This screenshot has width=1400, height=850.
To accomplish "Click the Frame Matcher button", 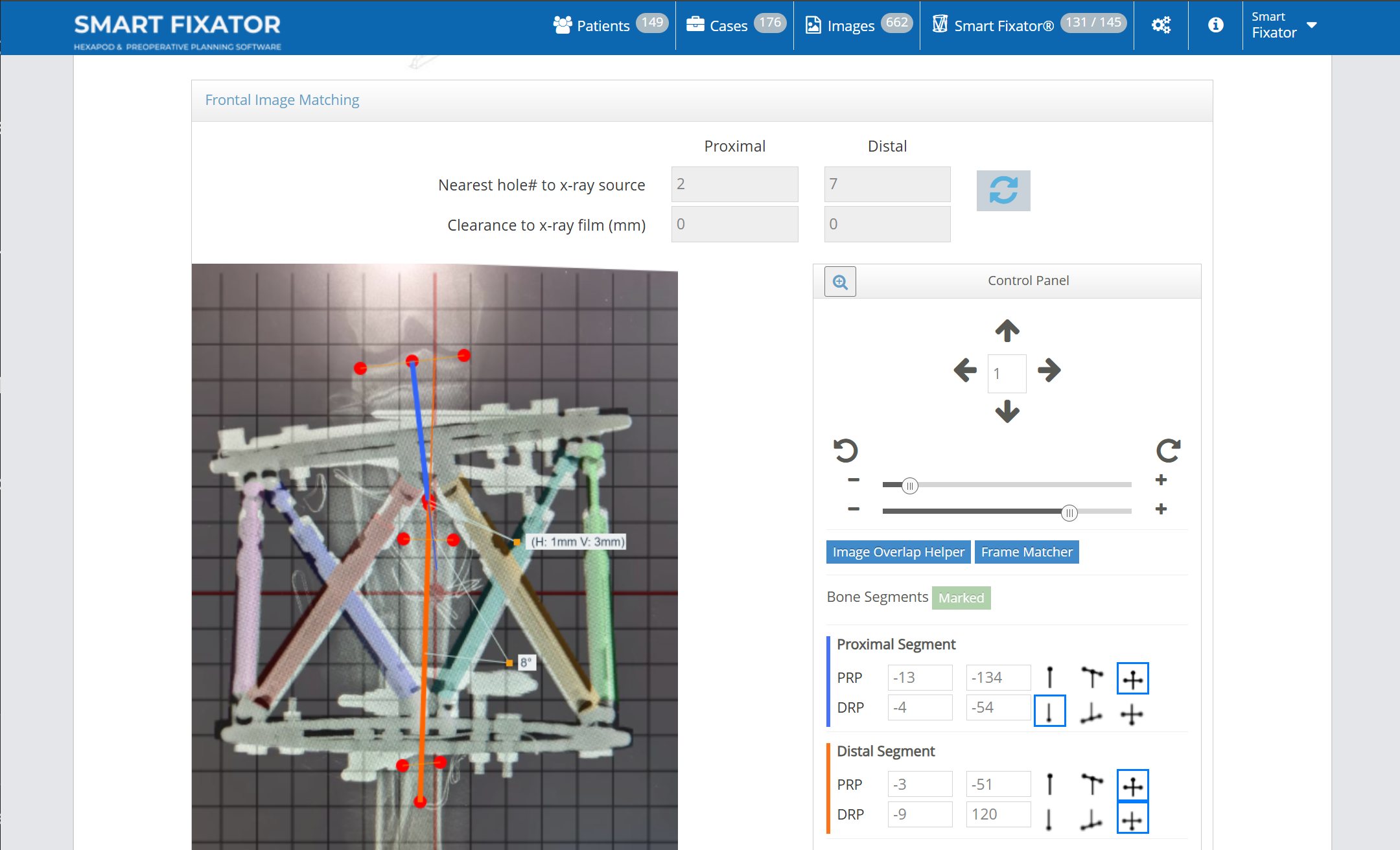I will coord(1027,552).
